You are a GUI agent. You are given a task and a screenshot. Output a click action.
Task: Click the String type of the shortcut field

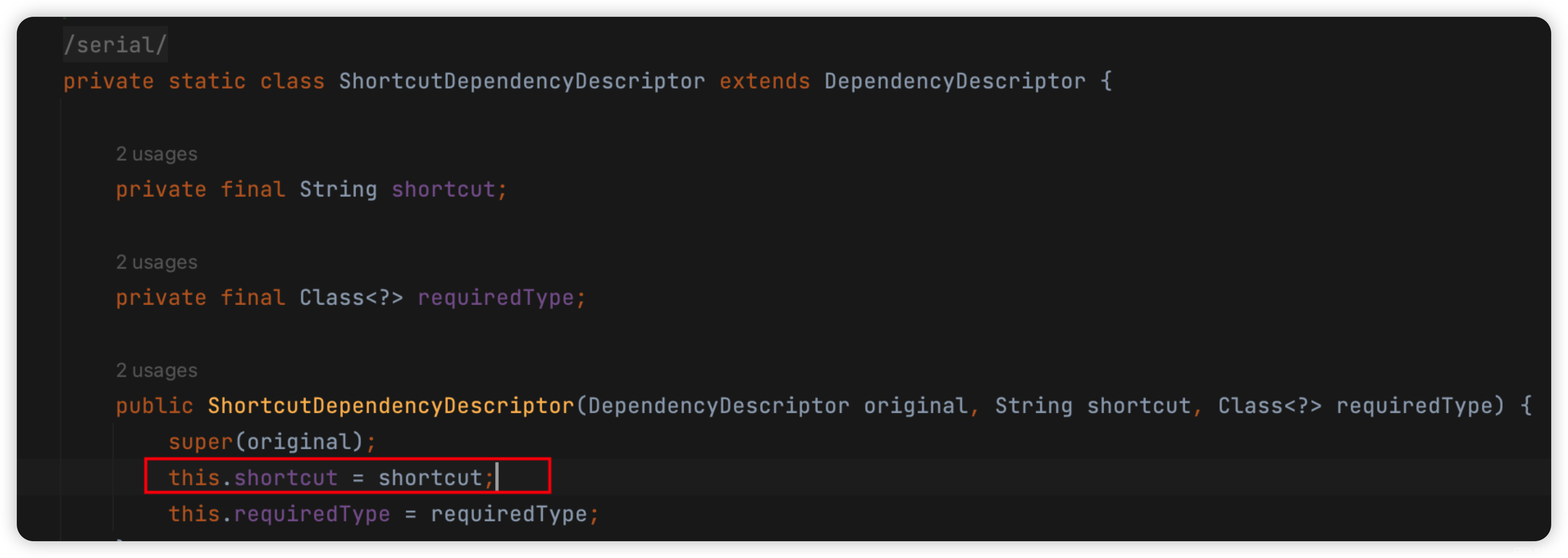pos(338,190)
